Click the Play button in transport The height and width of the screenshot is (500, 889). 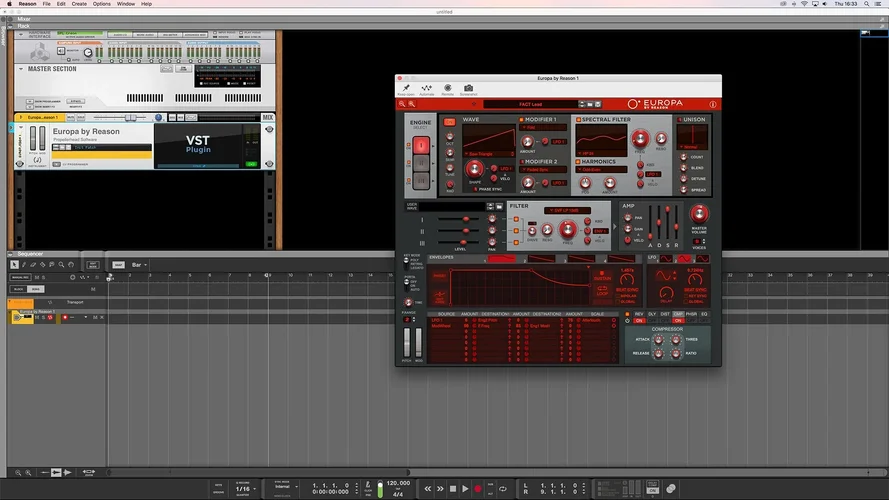(x=465, y=489)
